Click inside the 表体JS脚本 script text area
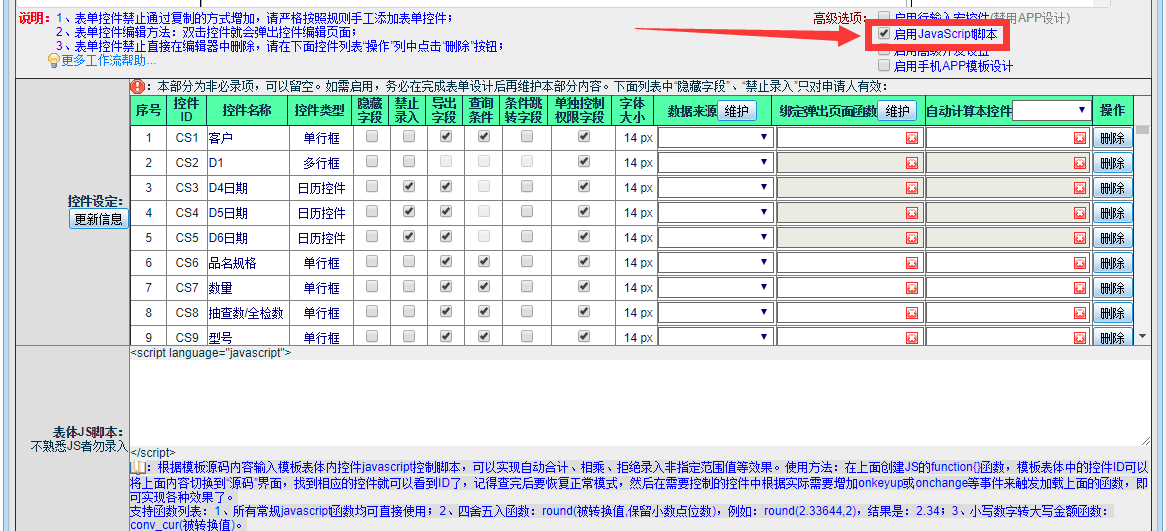The image size is (1166, 531). click(640, 400)
